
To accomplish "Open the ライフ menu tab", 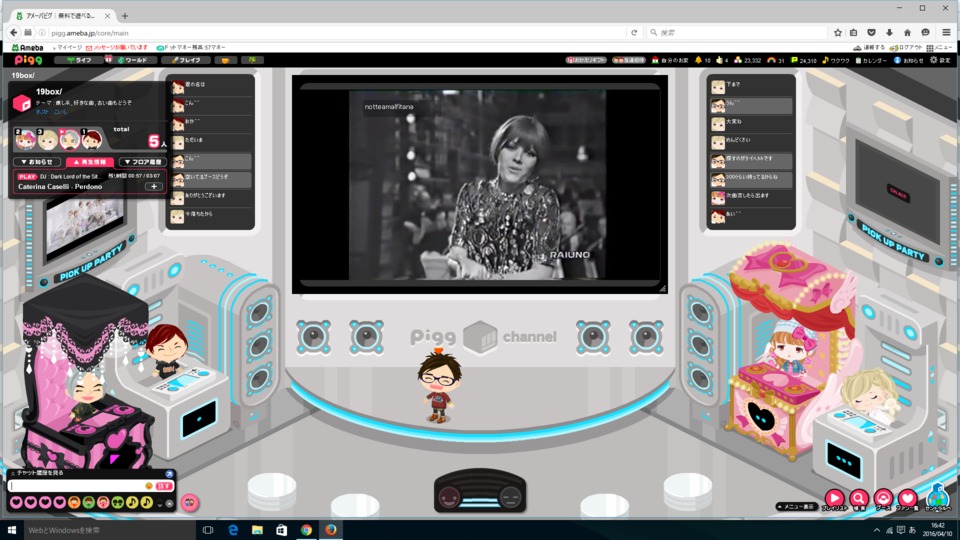I will click(x=80, y=60).
